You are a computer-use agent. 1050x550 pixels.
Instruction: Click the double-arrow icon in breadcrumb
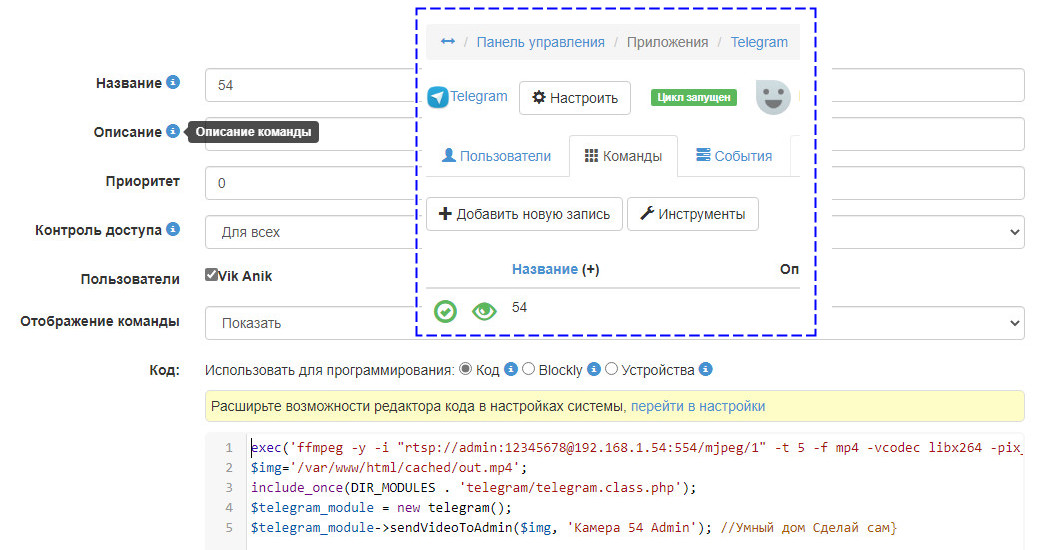448,42
